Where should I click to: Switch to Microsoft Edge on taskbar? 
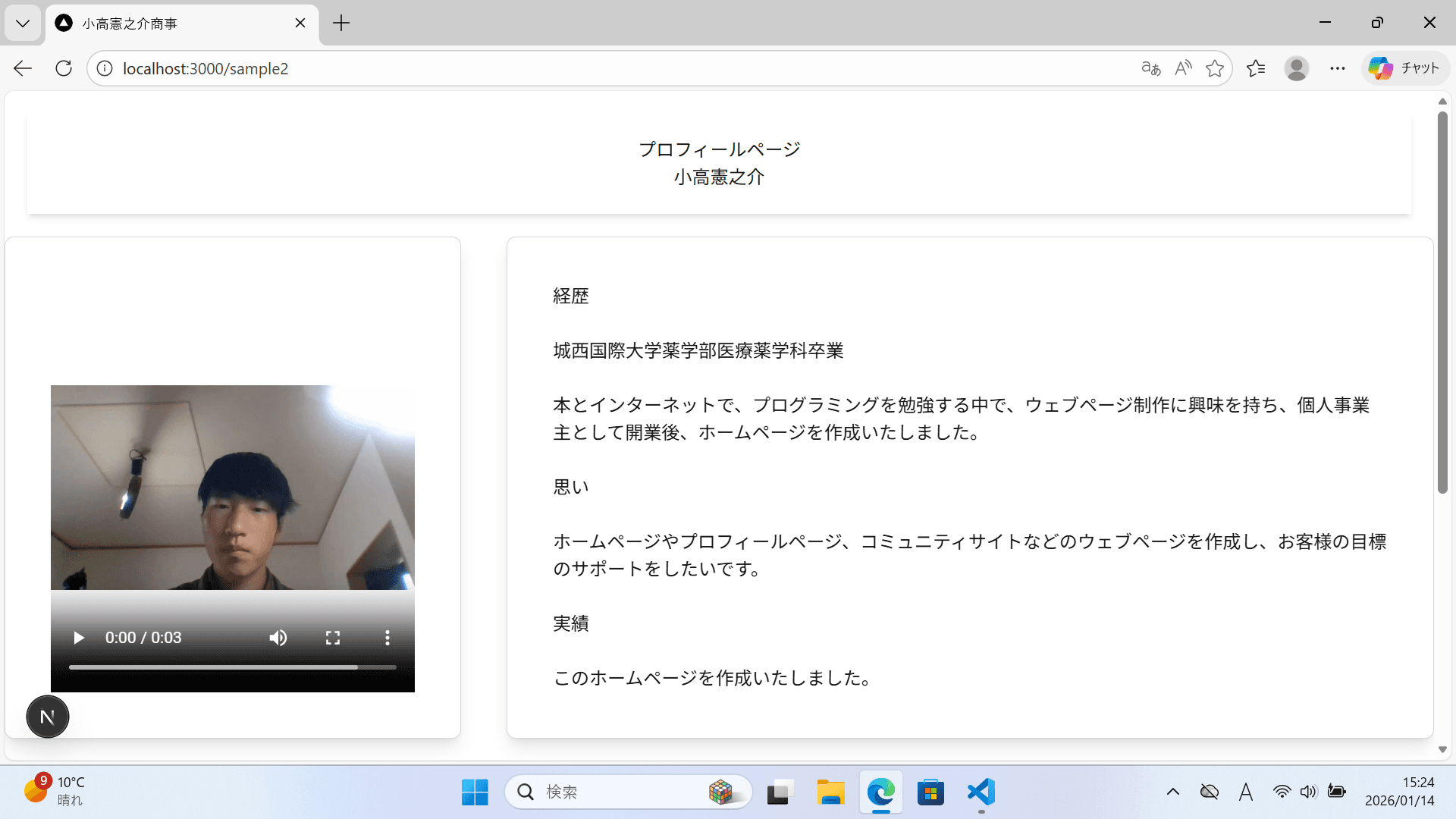point(881,792)
